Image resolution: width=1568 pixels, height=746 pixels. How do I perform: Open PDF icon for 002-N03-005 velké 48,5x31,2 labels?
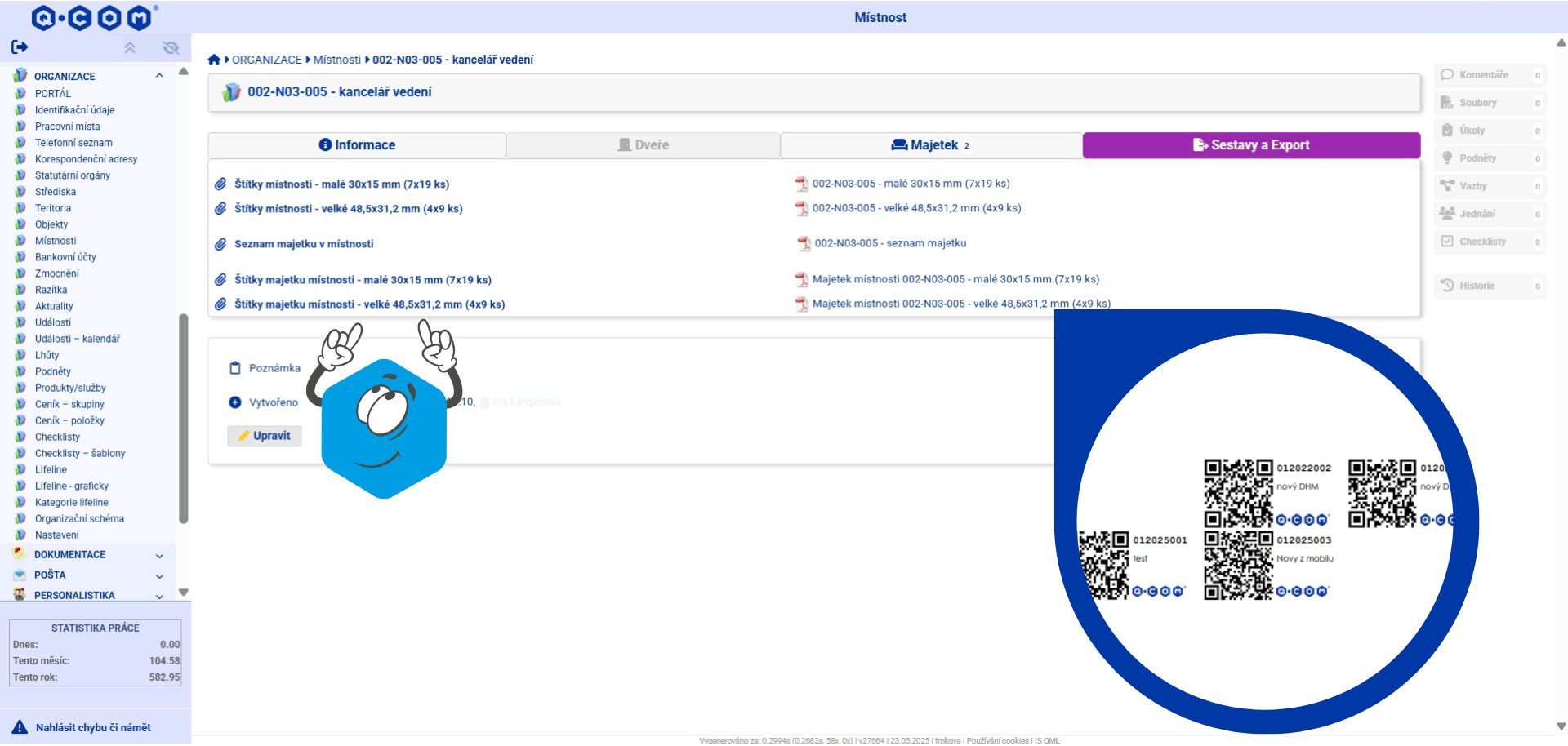pyautogui.click(x=802, y=209)
